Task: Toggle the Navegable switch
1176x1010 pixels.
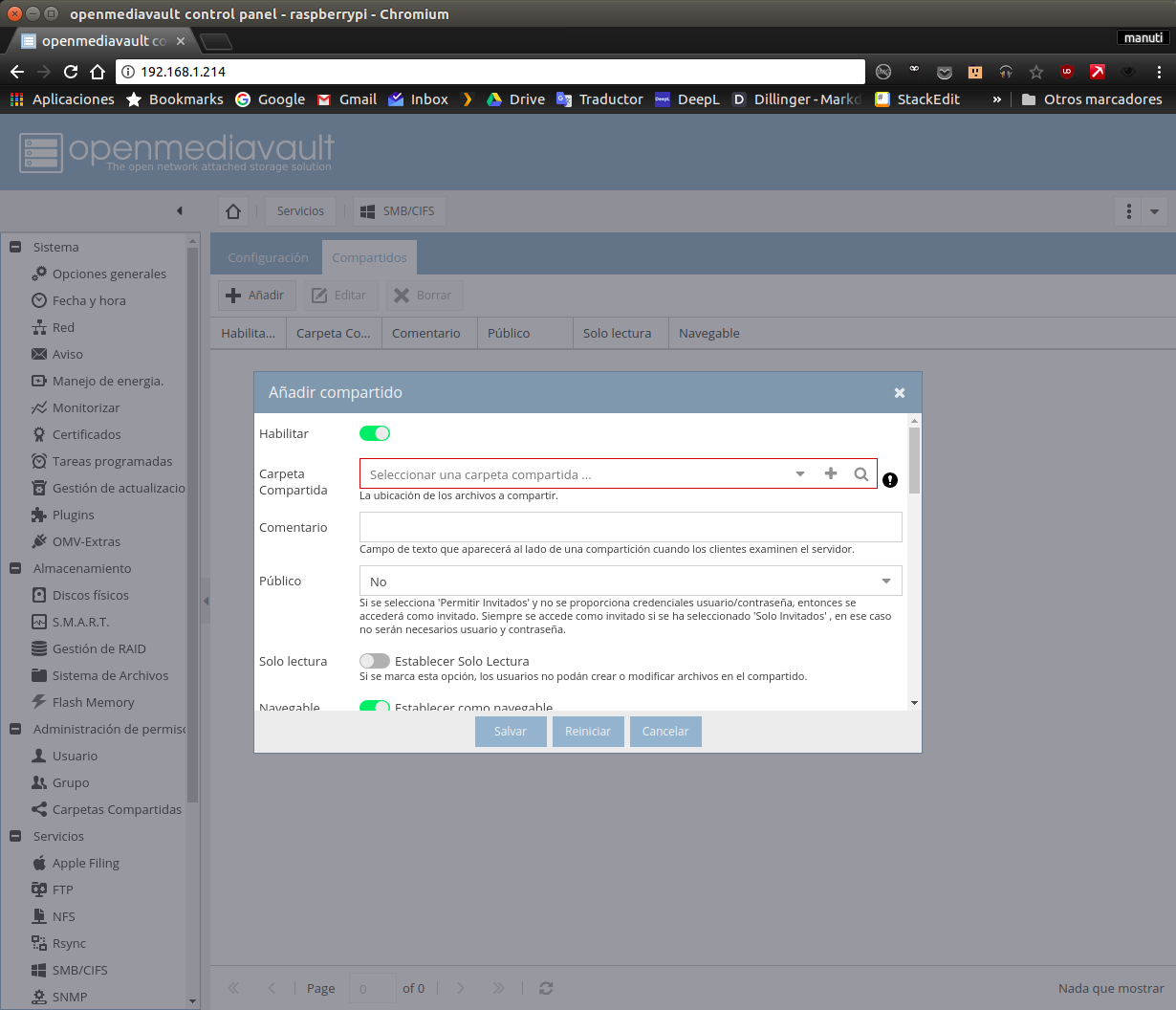Action: 375,706
